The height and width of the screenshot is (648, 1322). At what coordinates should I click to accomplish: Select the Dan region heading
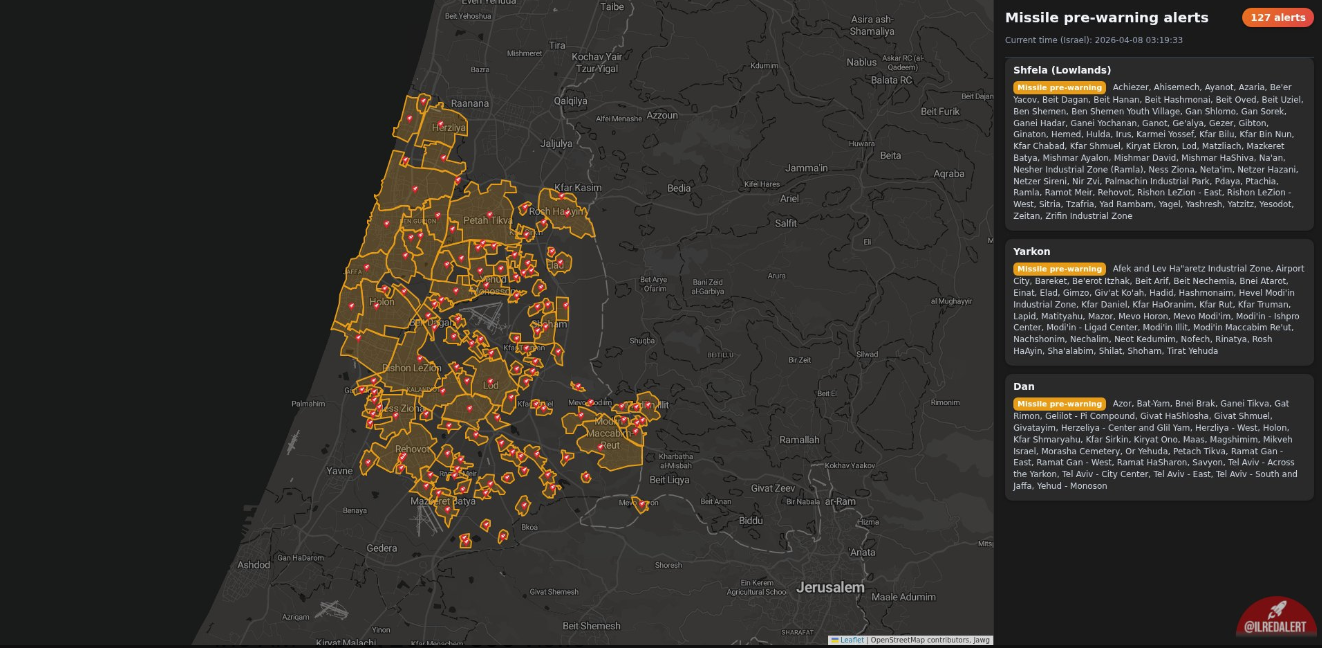[x=1024, y=386]
